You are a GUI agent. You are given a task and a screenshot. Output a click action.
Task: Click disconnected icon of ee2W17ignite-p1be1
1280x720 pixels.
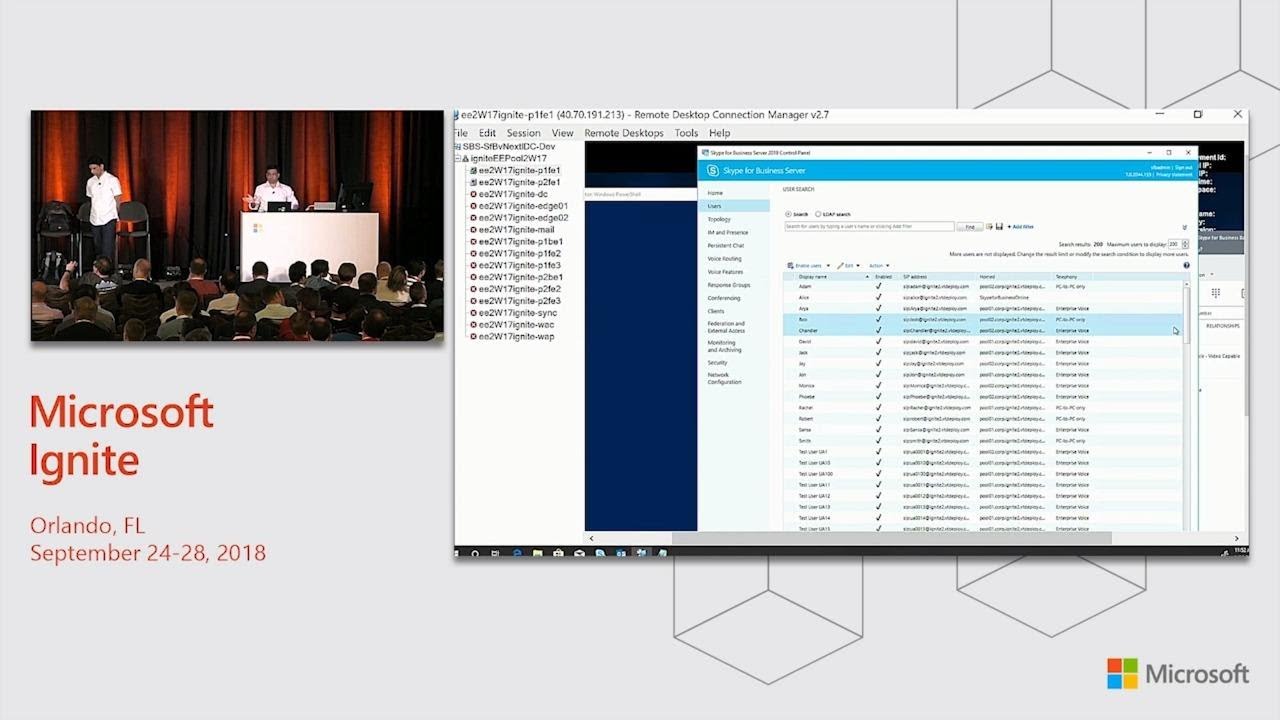click(x=473, y=242)
